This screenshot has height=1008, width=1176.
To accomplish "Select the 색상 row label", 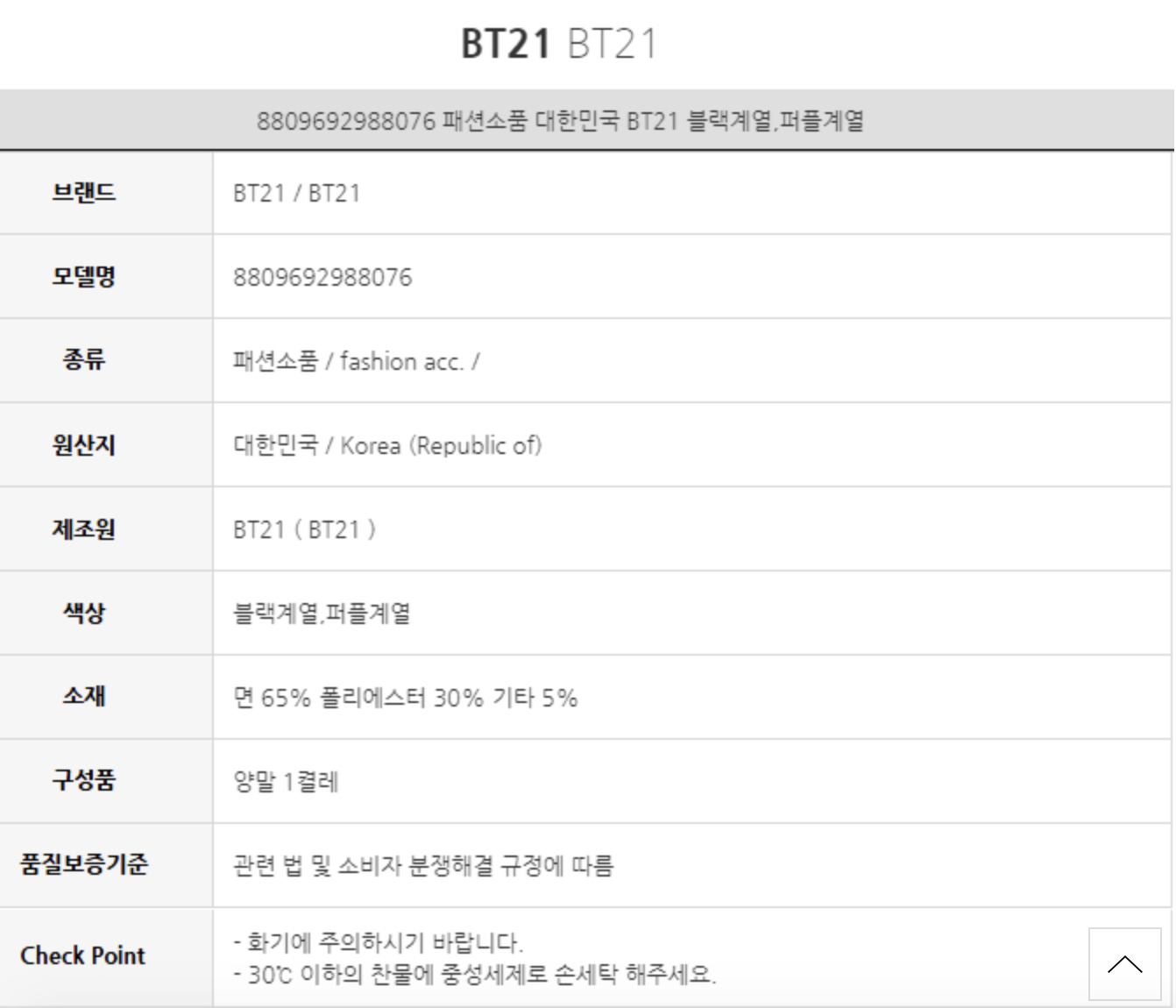I will click(x=84, y=613).
